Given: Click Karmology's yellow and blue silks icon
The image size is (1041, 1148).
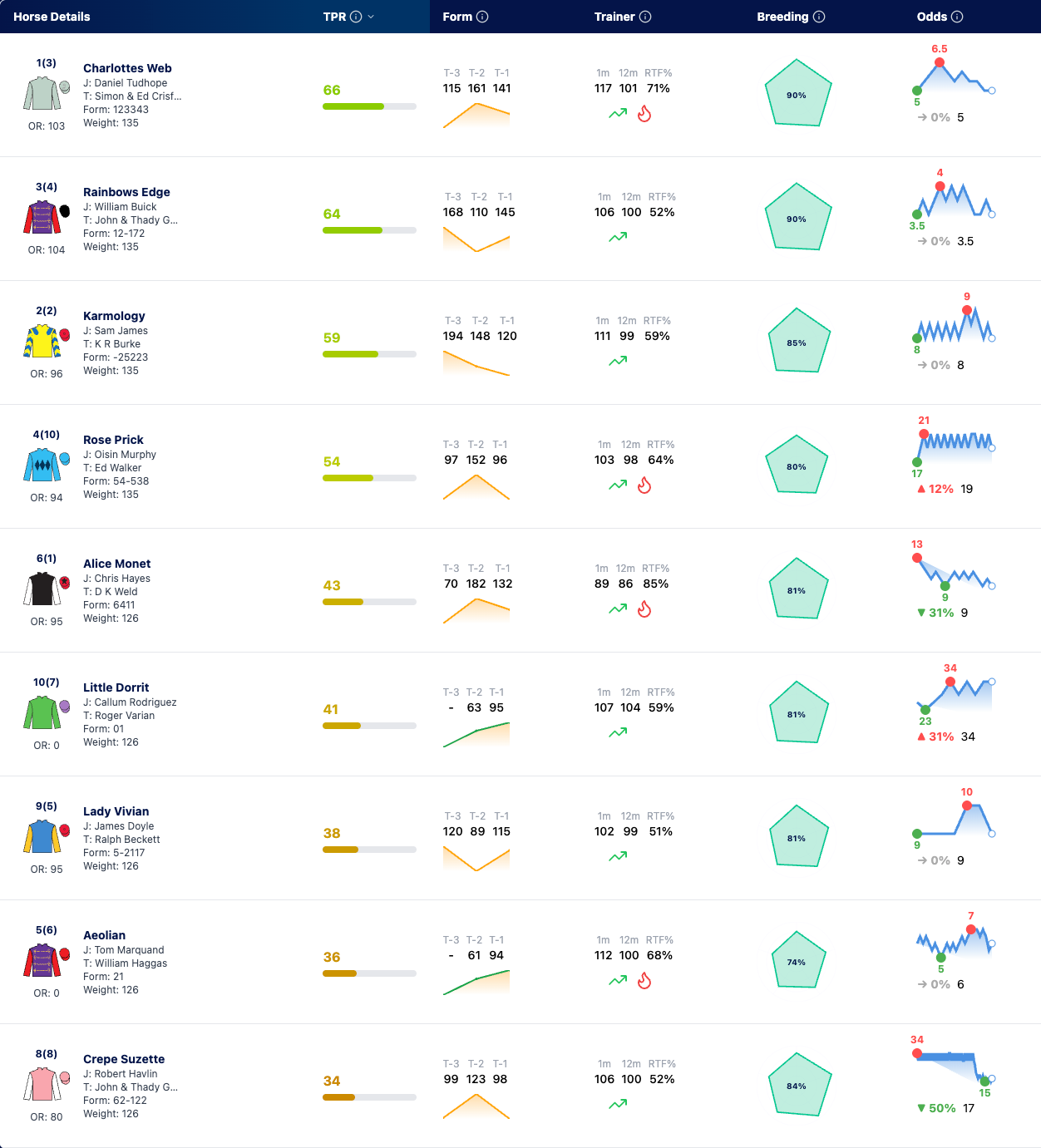Looking at the screenshot, I should 42,341.
